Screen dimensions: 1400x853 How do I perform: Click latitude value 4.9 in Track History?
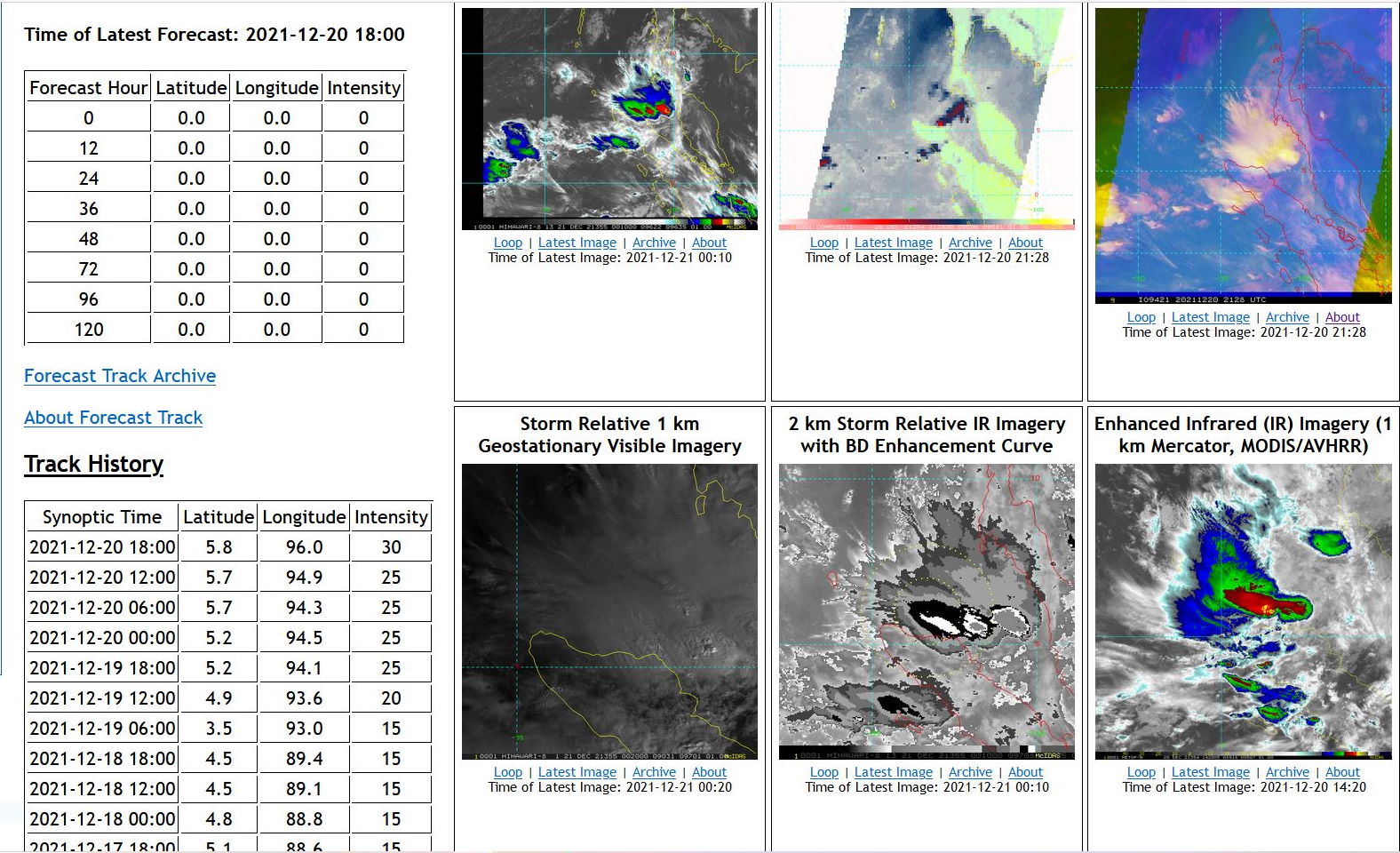coord(219,698)
